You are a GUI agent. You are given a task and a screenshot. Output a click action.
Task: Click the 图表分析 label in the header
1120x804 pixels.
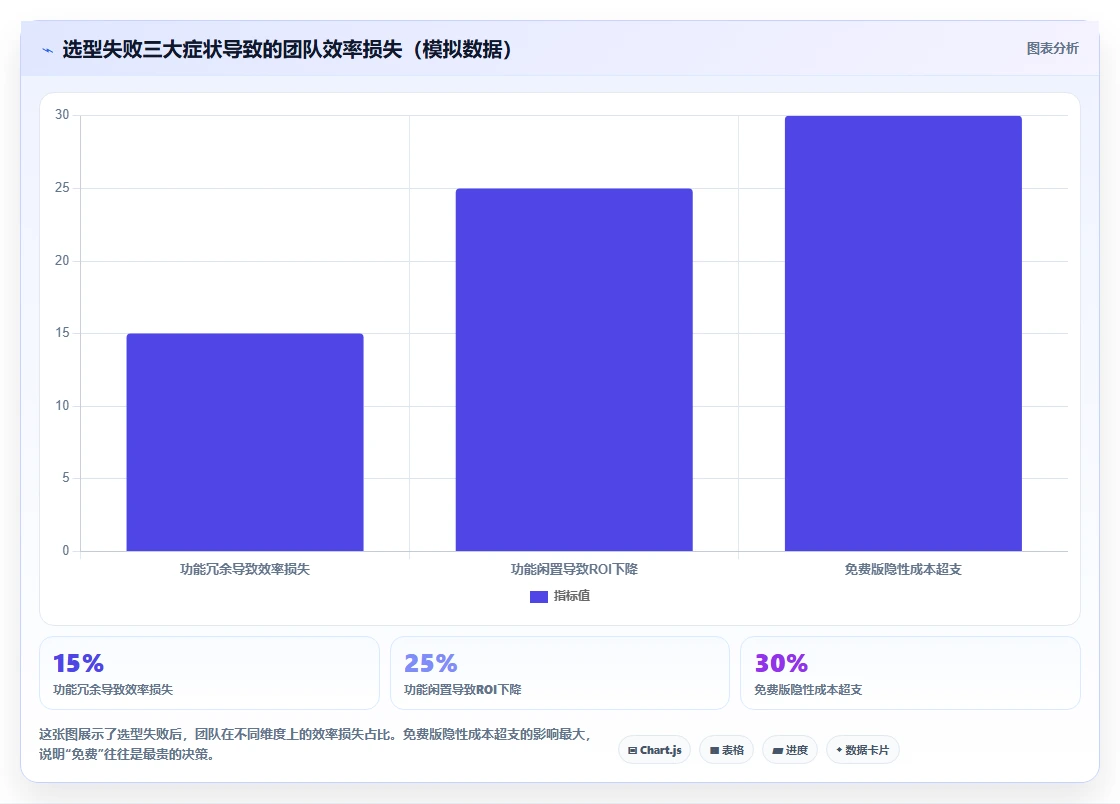click(x=1052, y=49)
